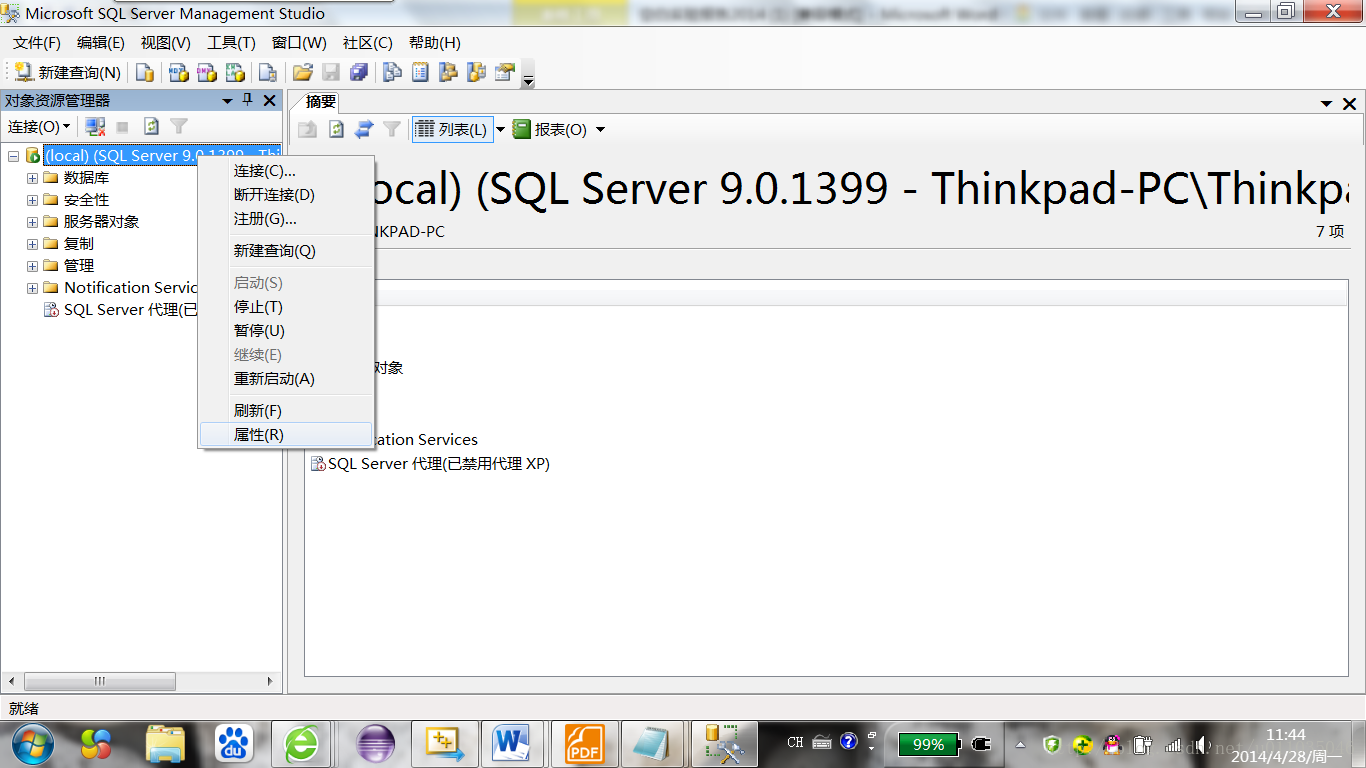Choose 连接(C)... from the context menu
The width and height of the screenshot is (1366, 768).
click(x=287, y=171)
